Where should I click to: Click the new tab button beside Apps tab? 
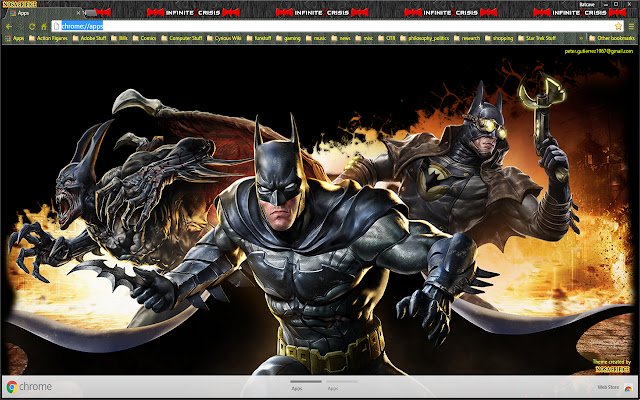click(x=91, y=13)
